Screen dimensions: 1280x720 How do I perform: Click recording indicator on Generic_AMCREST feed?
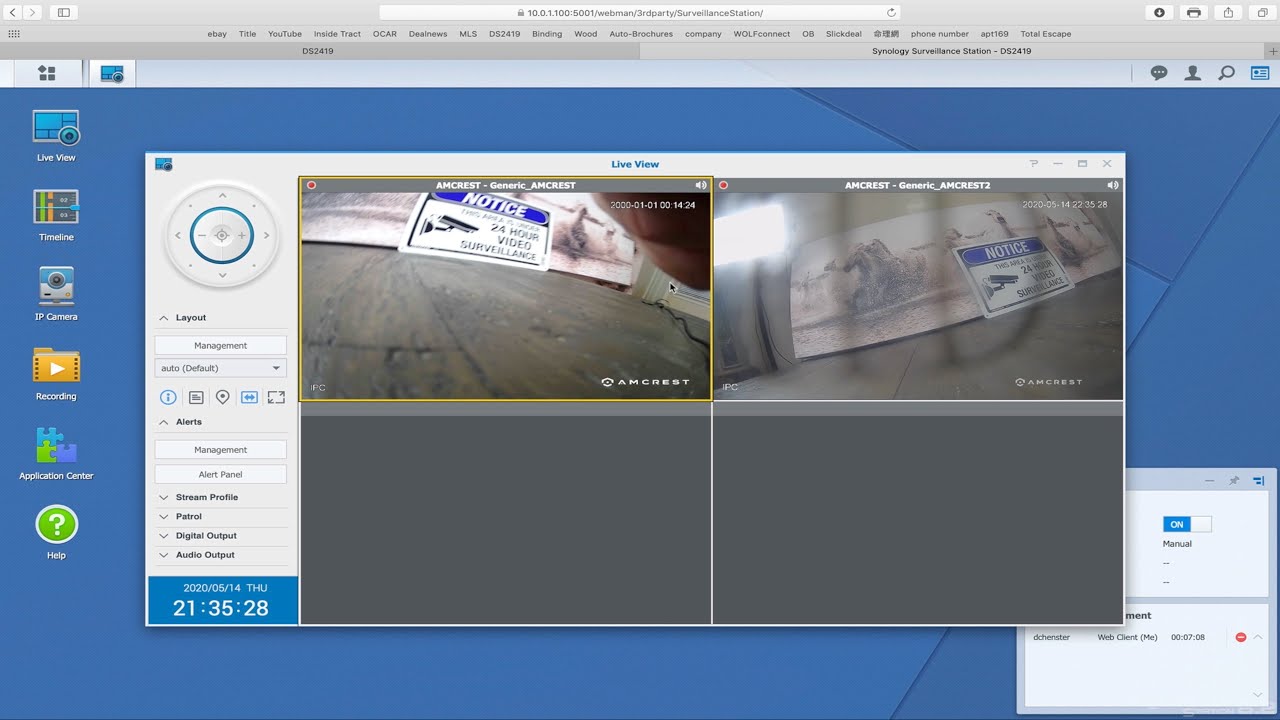tap(311, 185)
